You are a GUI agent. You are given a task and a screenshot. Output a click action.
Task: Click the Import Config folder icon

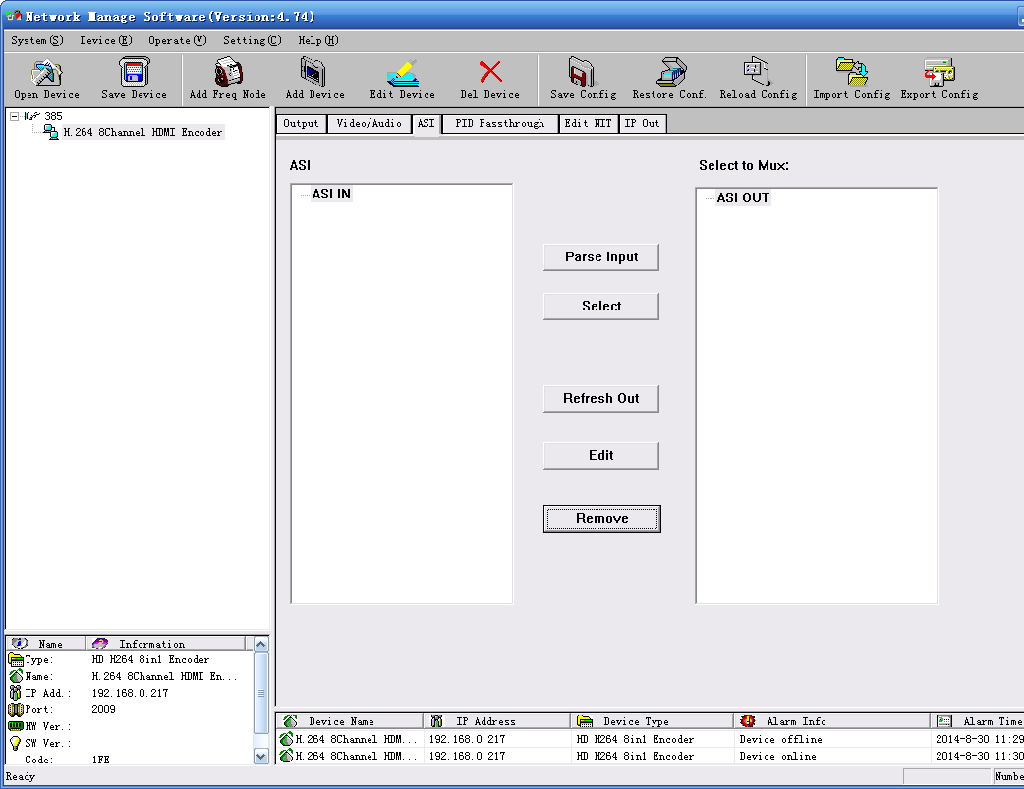852,72
